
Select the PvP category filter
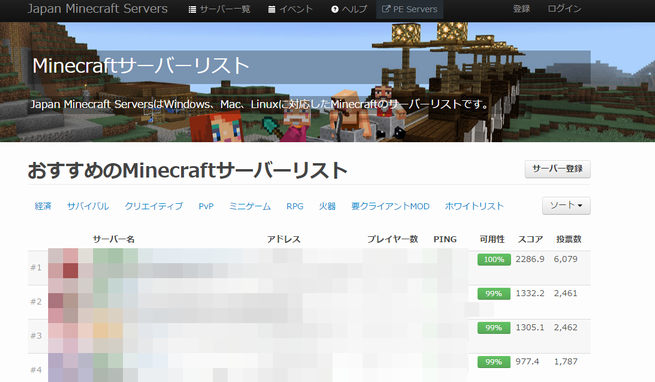point(206,206)
